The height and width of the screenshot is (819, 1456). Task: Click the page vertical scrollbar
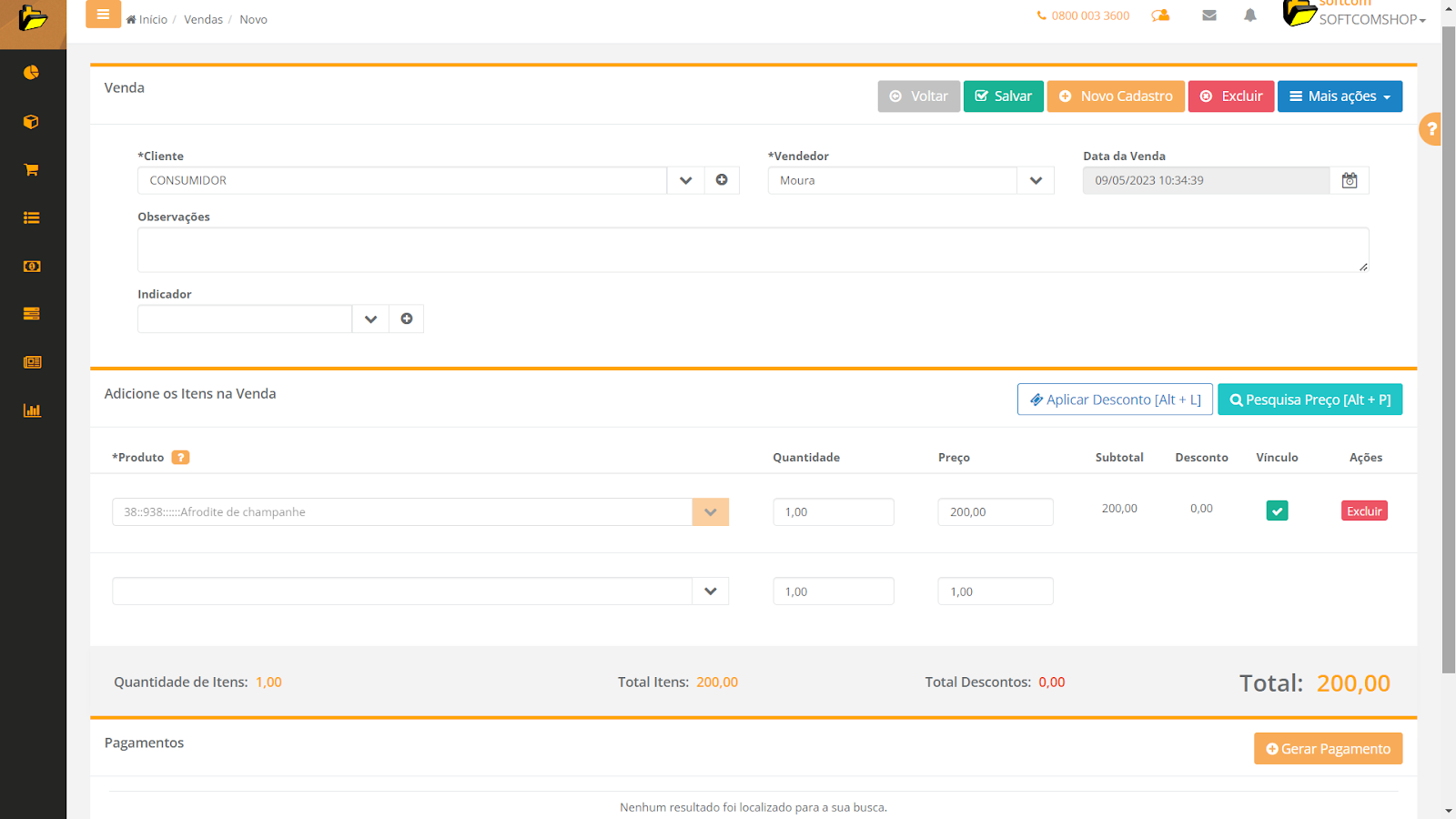tap(1449, 364)
